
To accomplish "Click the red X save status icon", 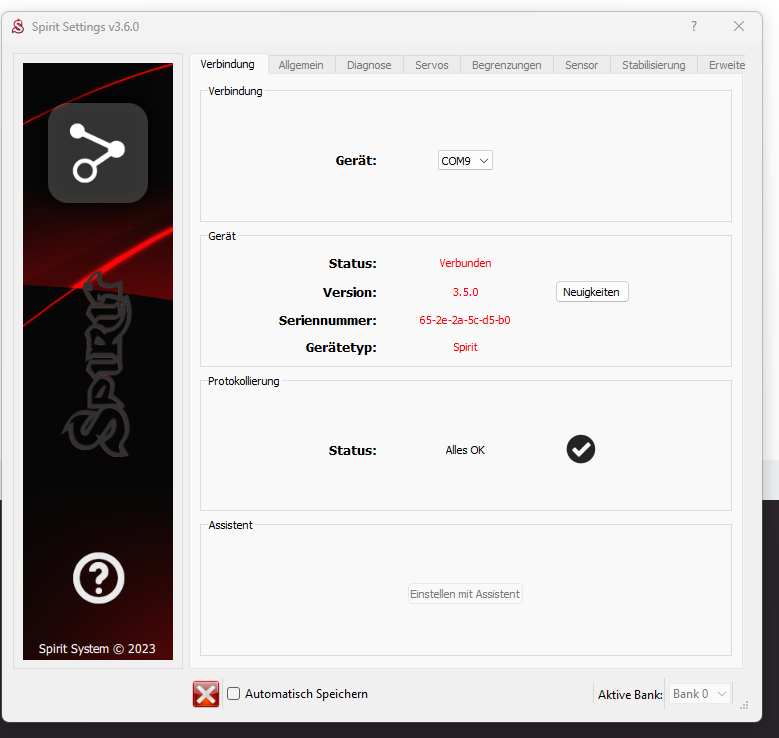I will (x=206, y=694).
